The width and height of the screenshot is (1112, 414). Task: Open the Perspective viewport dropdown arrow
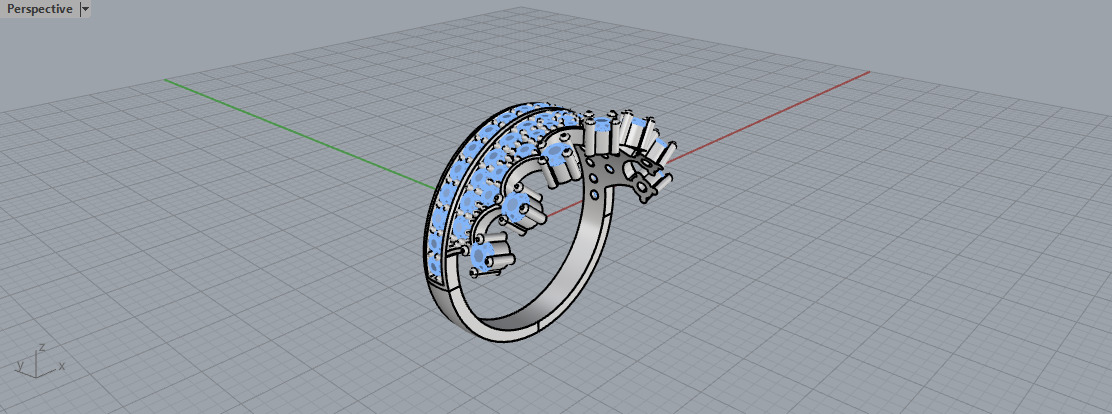click(x=85, y=9)
